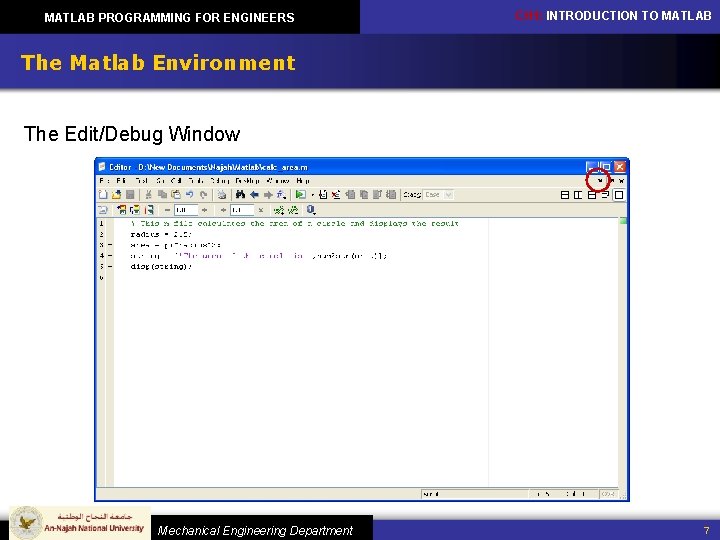
Task: Click breakpoint dash on line 5
Action: [110, 266]
